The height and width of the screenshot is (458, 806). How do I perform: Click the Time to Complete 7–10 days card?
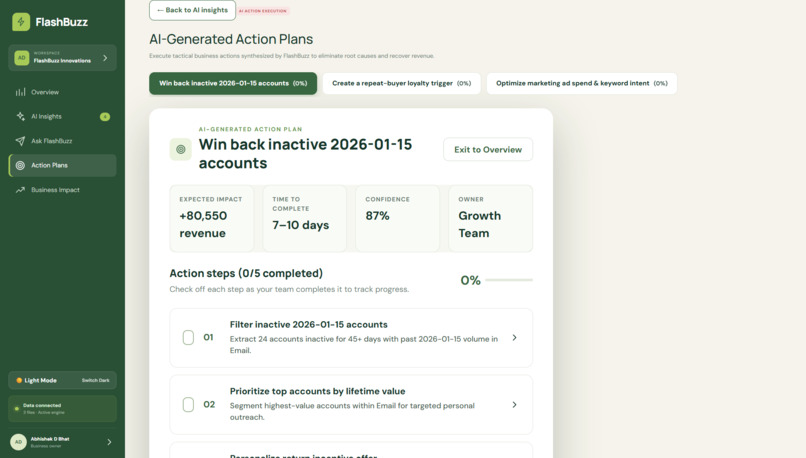pos(305,218)
